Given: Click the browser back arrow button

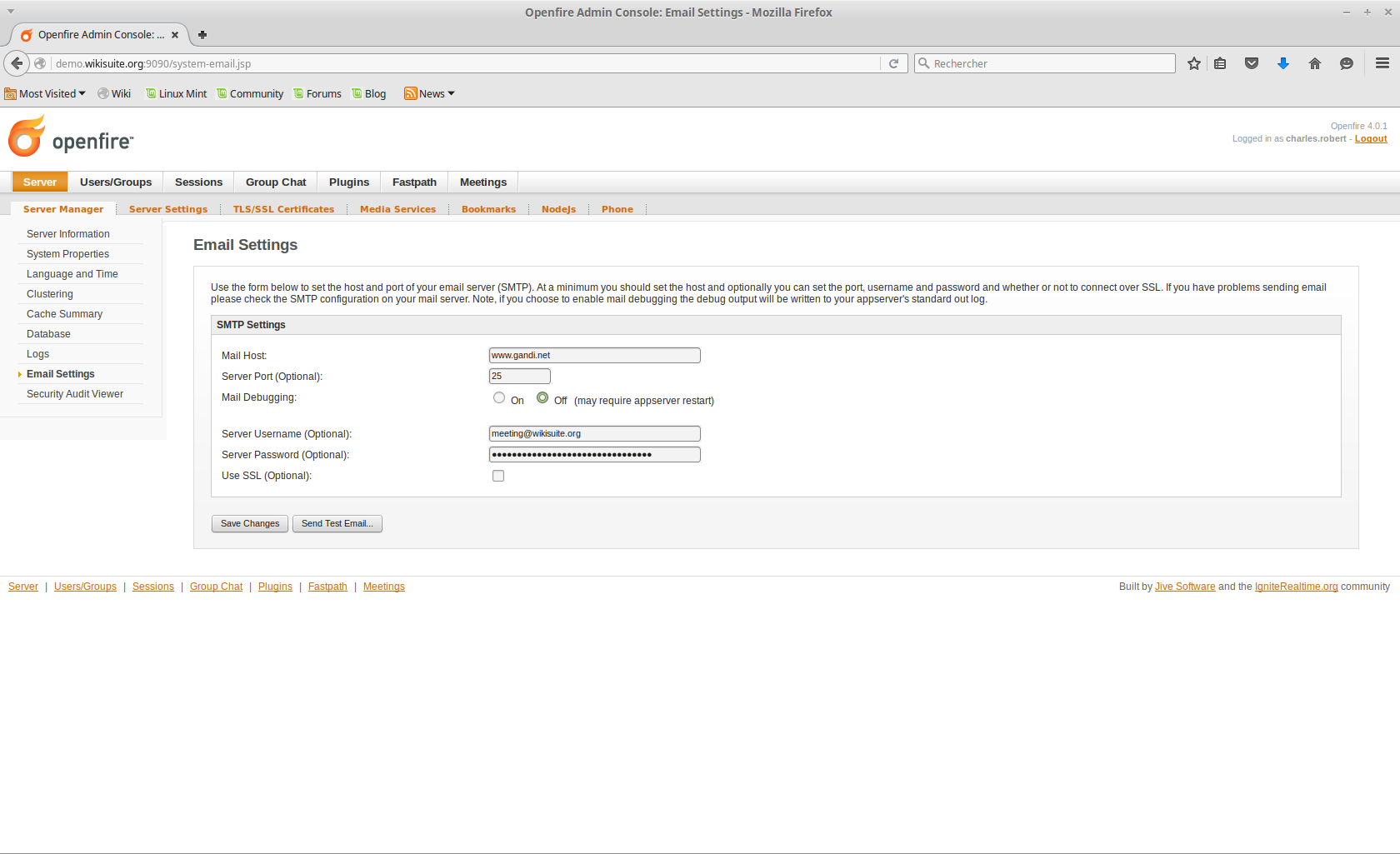Looking at the screenshot, I should (x=17, y=63).
